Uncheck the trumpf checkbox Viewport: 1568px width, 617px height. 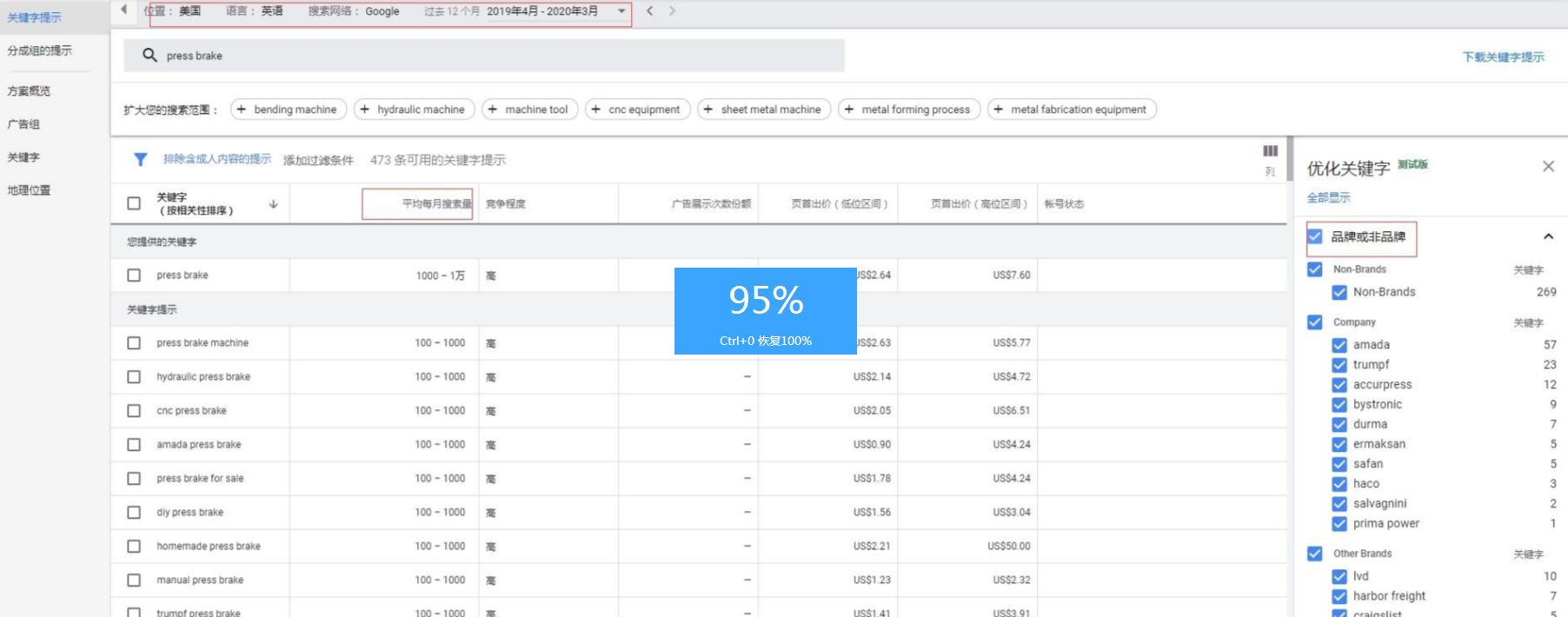coord(1339,365)
